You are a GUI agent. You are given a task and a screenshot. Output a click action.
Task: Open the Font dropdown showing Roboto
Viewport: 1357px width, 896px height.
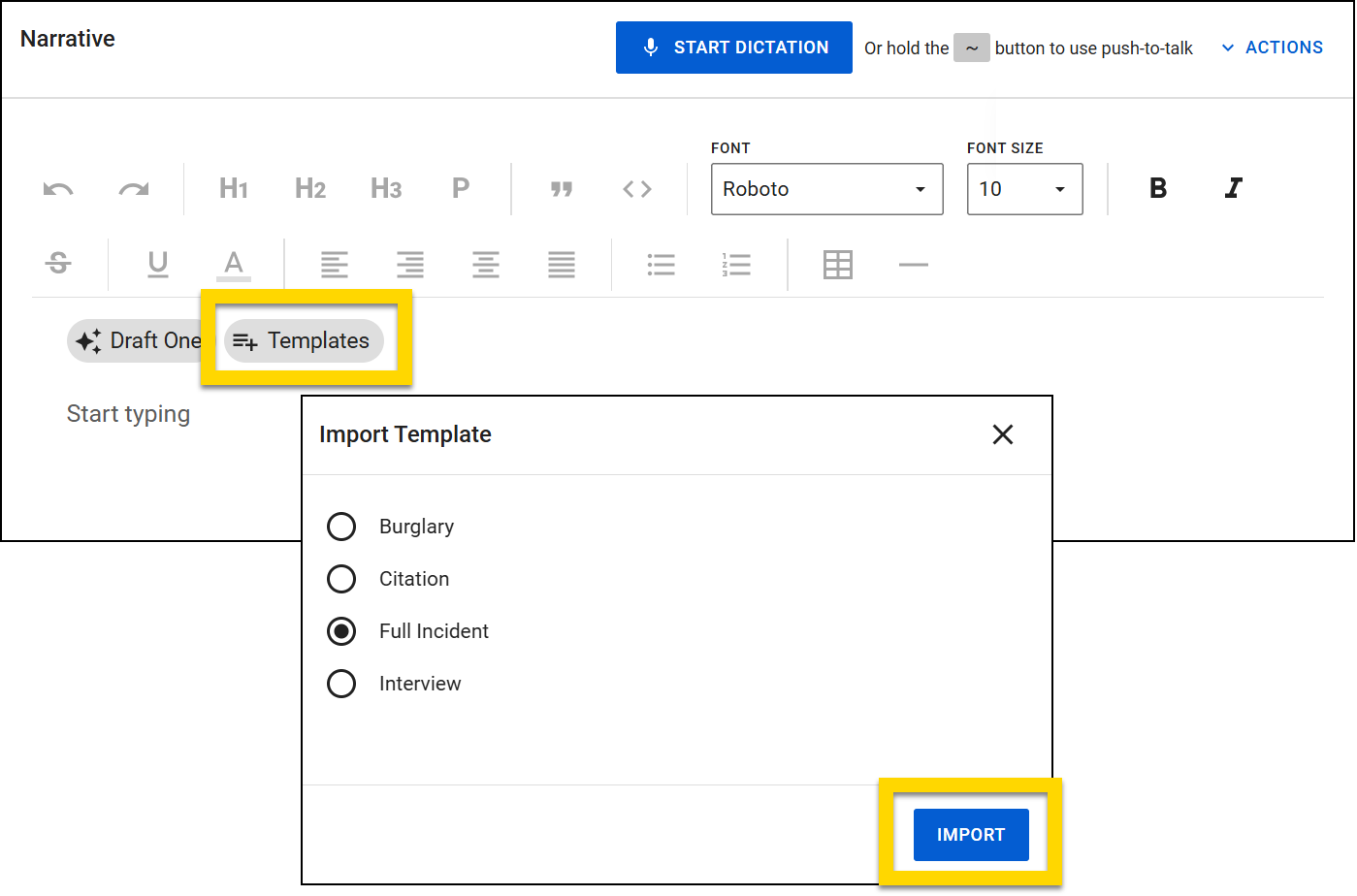[825, 189]
